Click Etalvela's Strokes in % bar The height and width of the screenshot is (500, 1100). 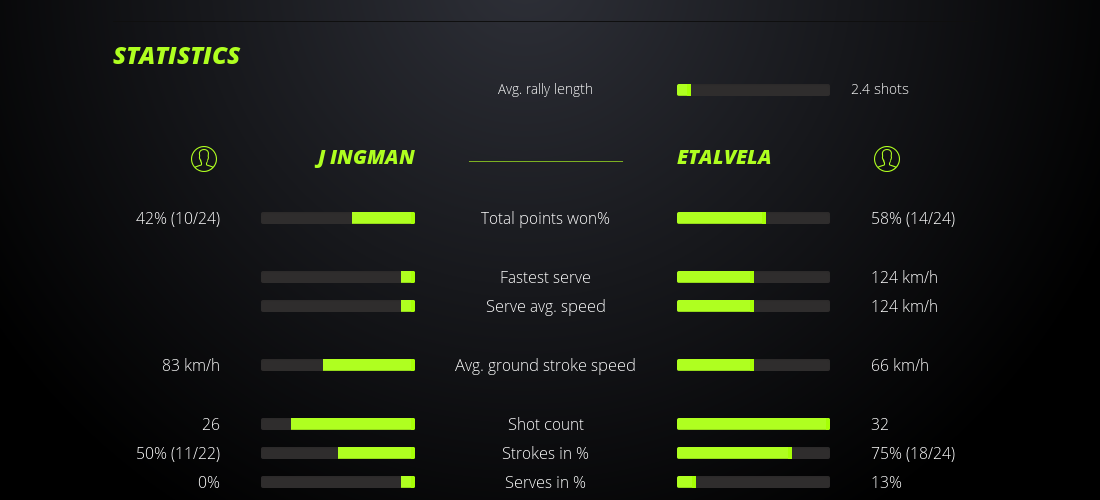coord(753,453)
